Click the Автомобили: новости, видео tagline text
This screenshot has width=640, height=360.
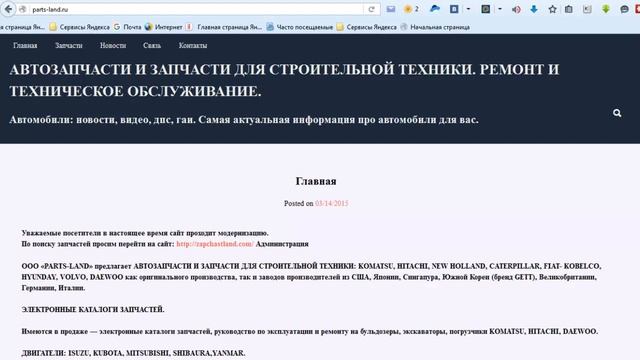pyautogui.click(x=244, y=120)
